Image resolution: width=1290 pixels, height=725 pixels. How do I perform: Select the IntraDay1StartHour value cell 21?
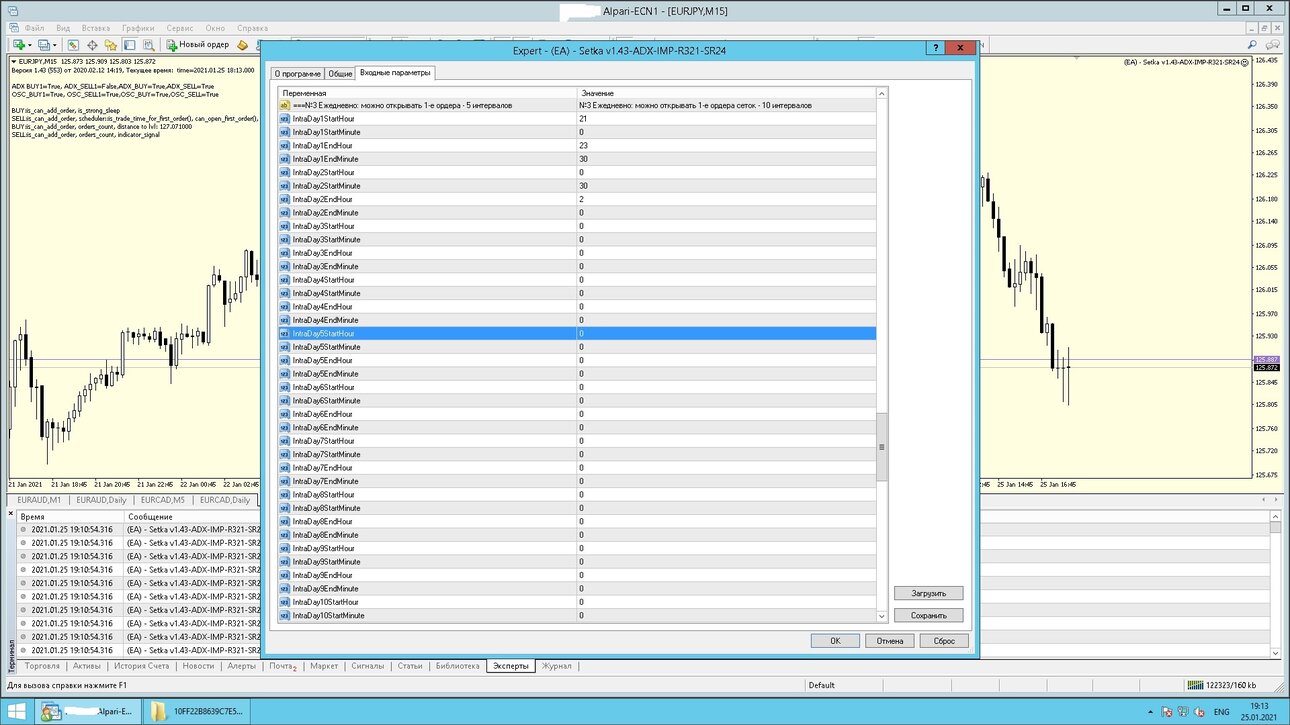click(726, 118)
